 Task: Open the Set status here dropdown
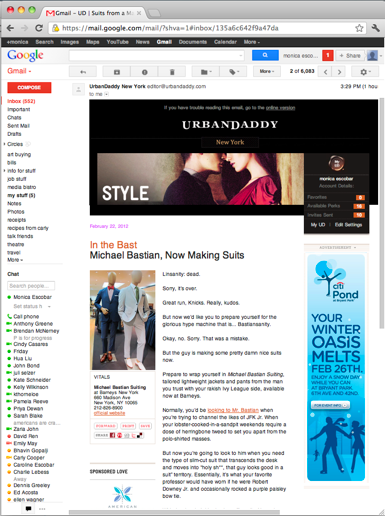pos(49,306)
